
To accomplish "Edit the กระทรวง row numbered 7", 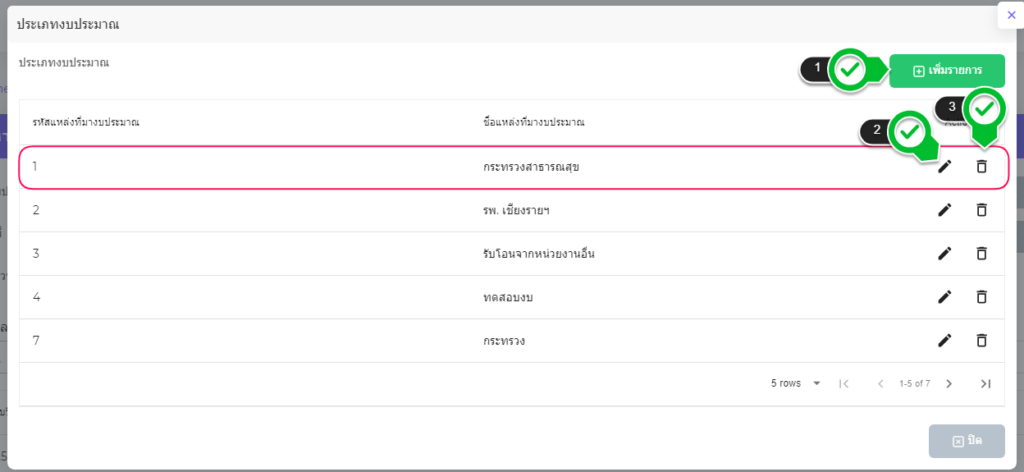I will click(944, 340).
